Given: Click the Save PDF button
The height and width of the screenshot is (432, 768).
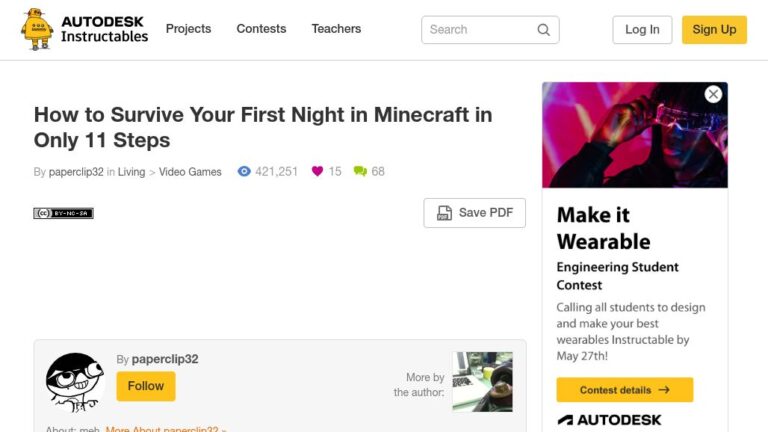Looking at the screenshot, I should pyautogui.click(x=475, y=213).
